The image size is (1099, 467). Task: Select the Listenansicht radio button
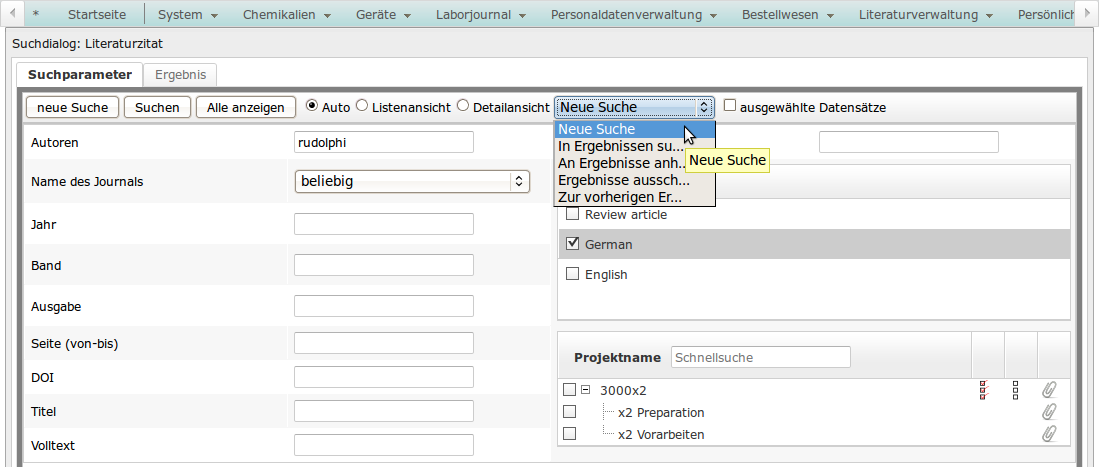pos(362,106)
